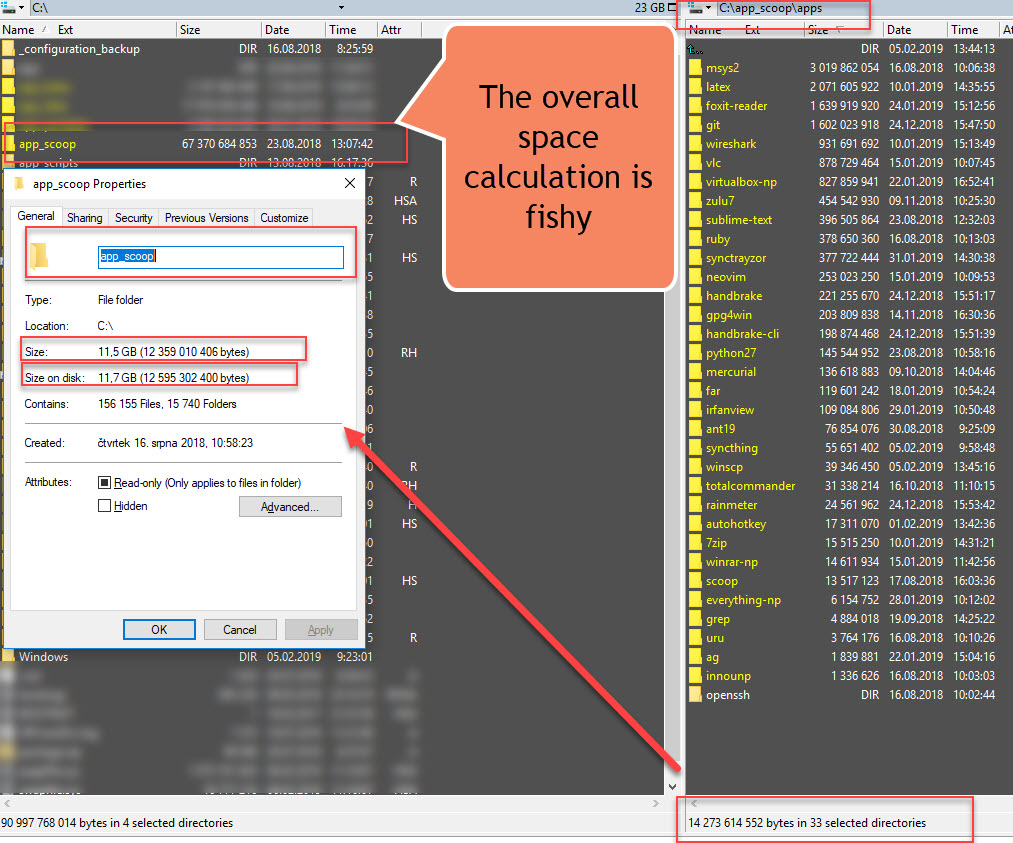Click the Advanced... button
The image size is (1013, 843).
pos(290,507)
